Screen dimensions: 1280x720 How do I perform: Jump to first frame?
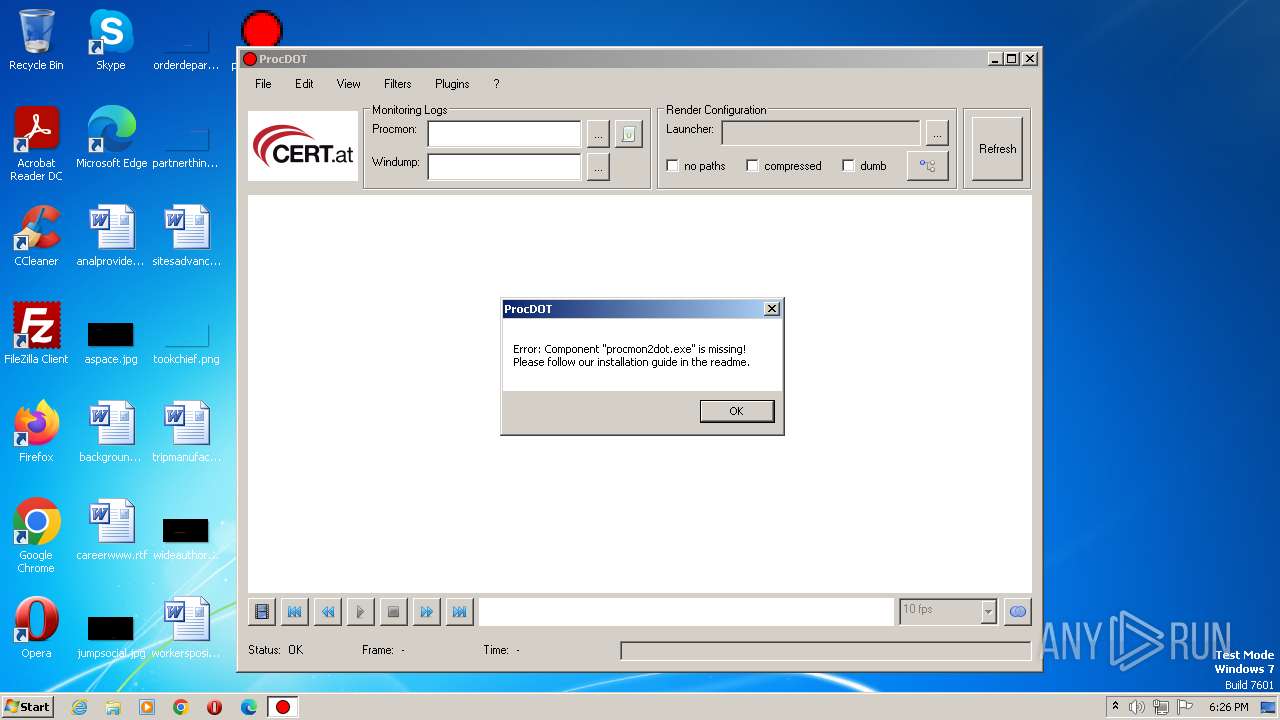coord(295,611)
